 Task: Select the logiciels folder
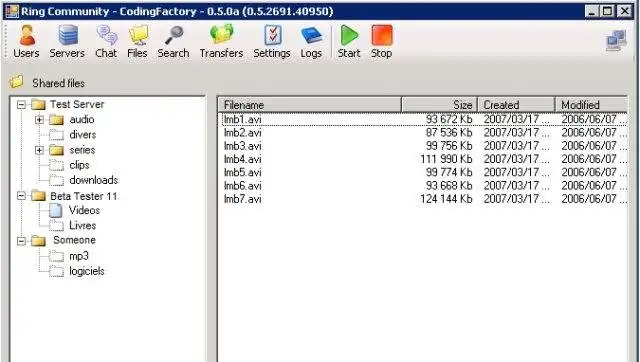point(87,271)
